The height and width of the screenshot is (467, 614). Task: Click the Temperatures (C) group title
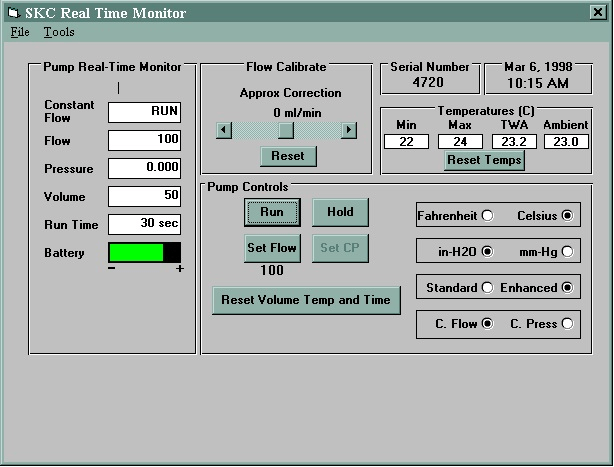pos(486,111)
